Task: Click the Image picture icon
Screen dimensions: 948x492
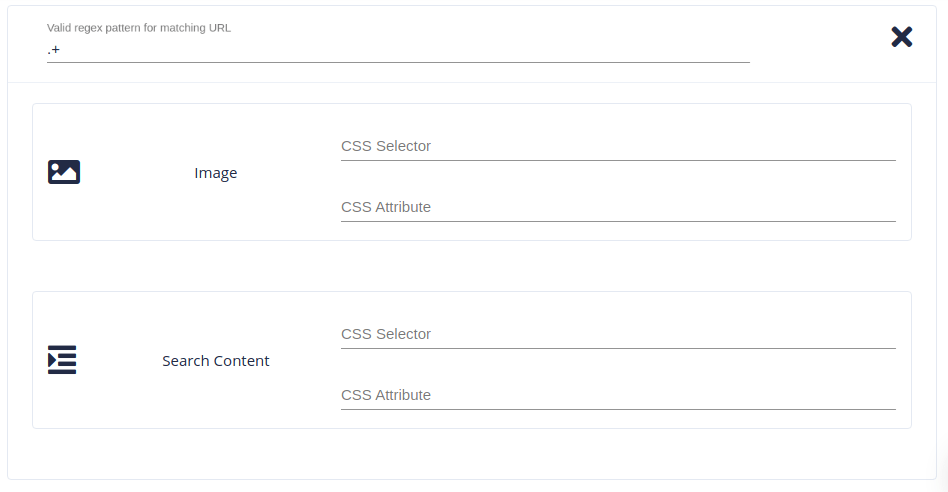Action: point(64,172)
